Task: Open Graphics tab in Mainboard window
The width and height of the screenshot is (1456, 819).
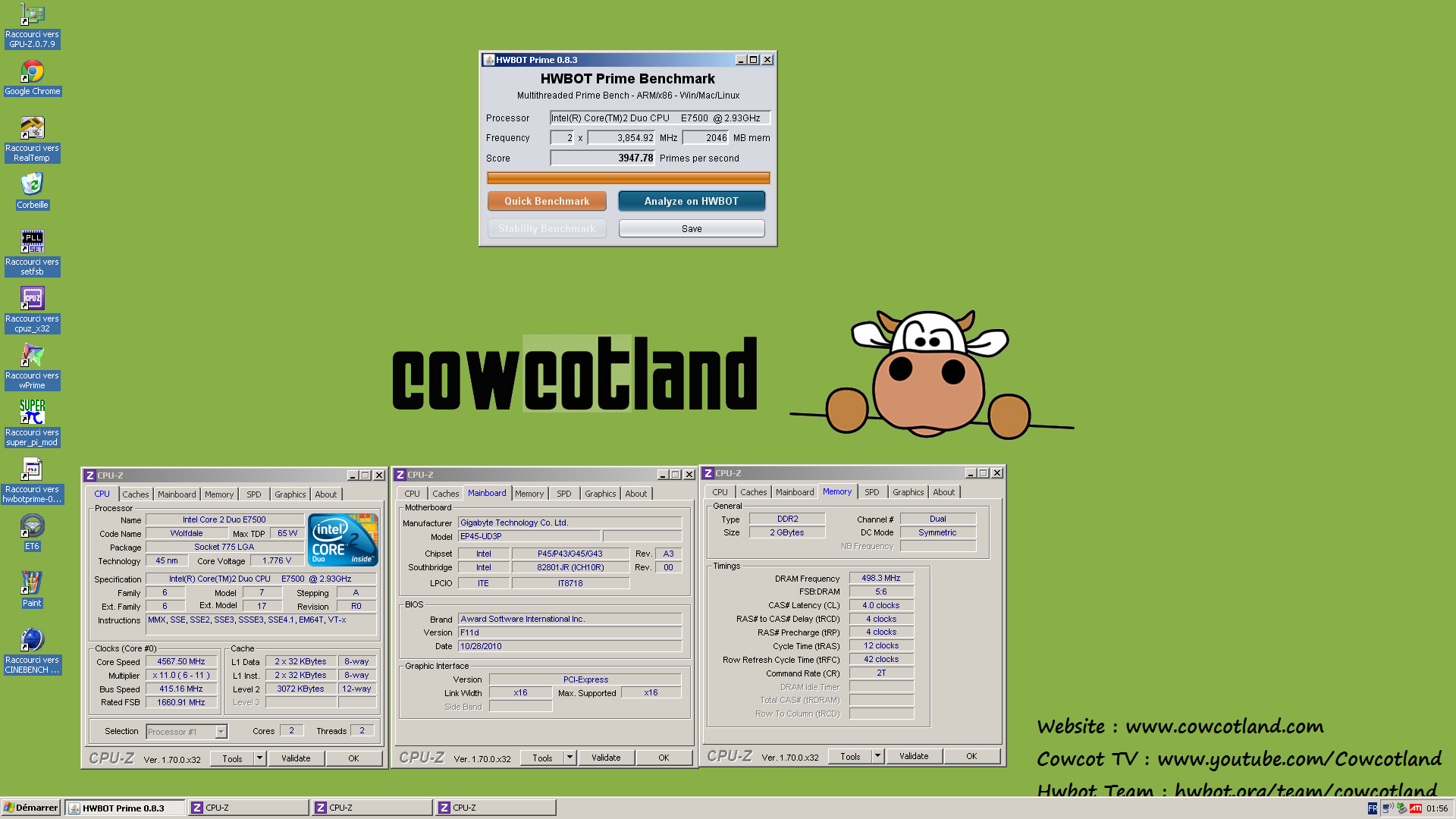Action: [601, 494]
